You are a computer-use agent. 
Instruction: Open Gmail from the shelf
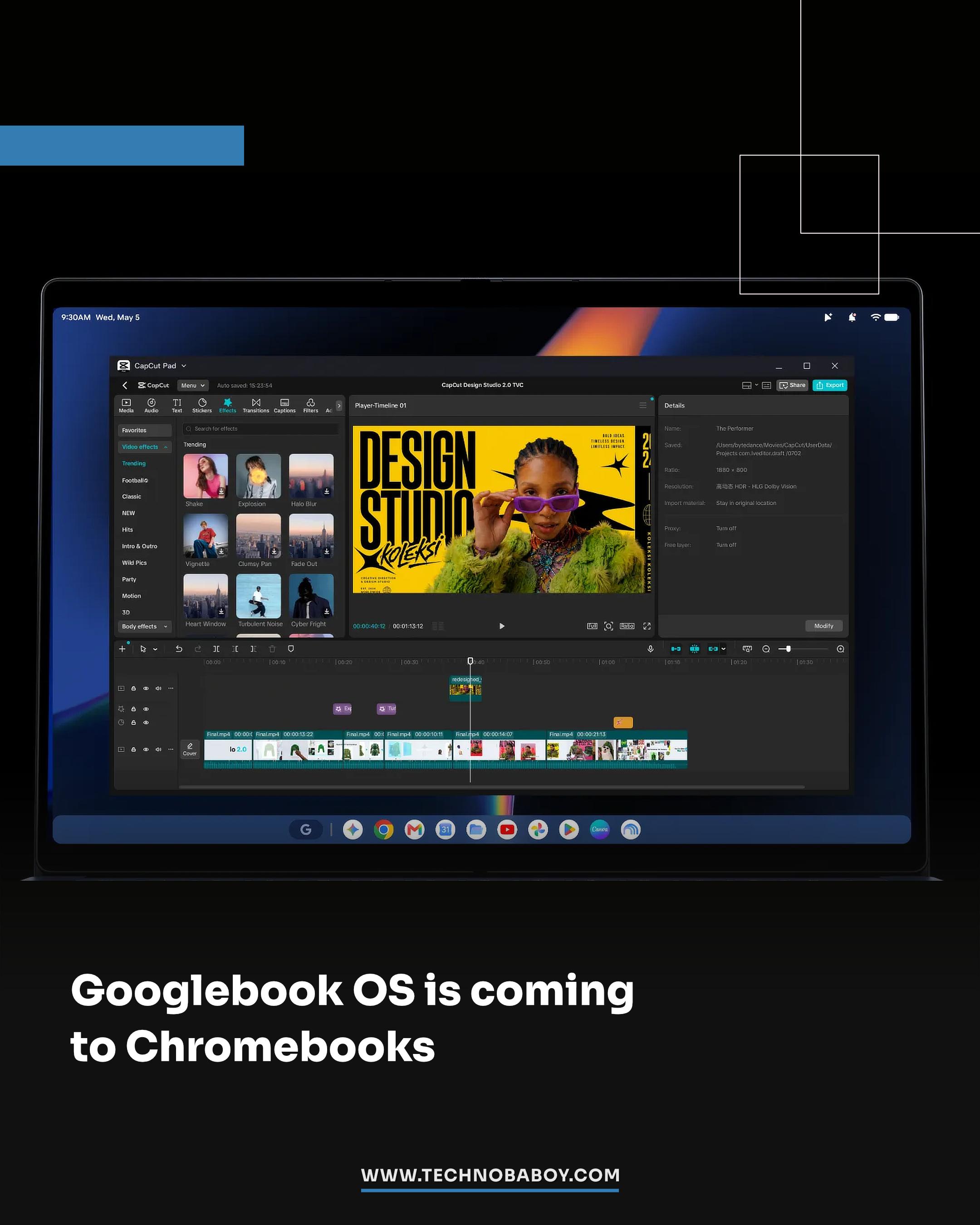pos(415,830)
